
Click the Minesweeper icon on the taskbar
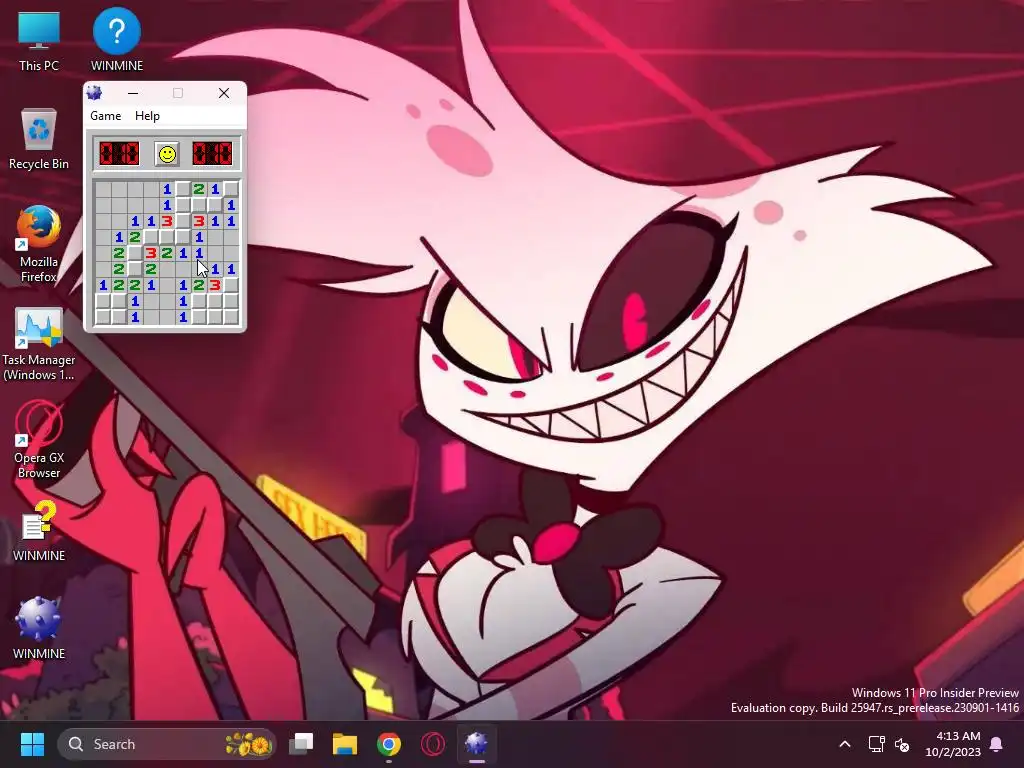(476, 744)
